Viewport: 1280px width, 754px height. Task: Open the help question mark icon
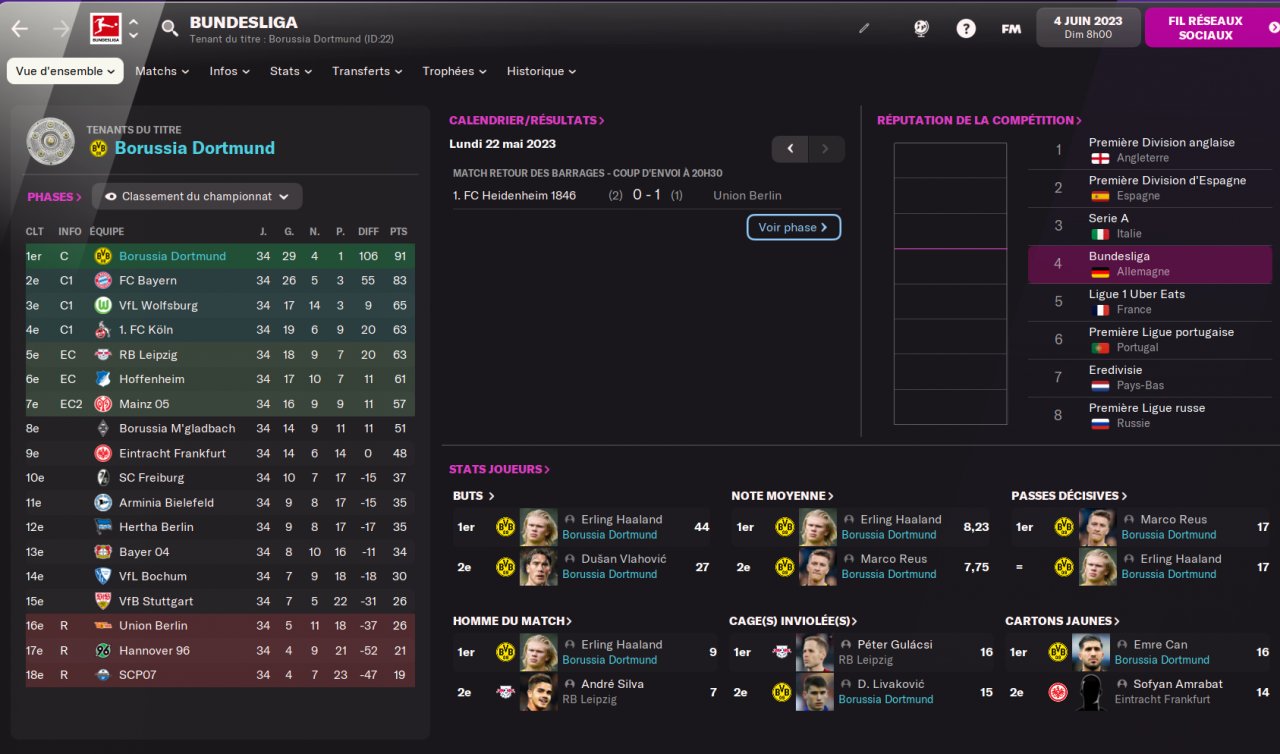click(x=966, y=29)
